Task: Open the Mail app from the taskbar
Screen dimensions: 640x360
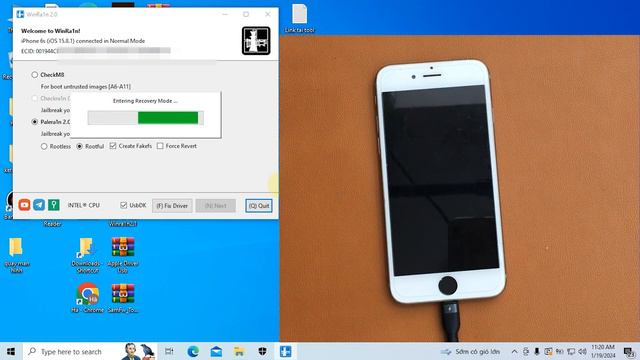Action: [216, 351]
